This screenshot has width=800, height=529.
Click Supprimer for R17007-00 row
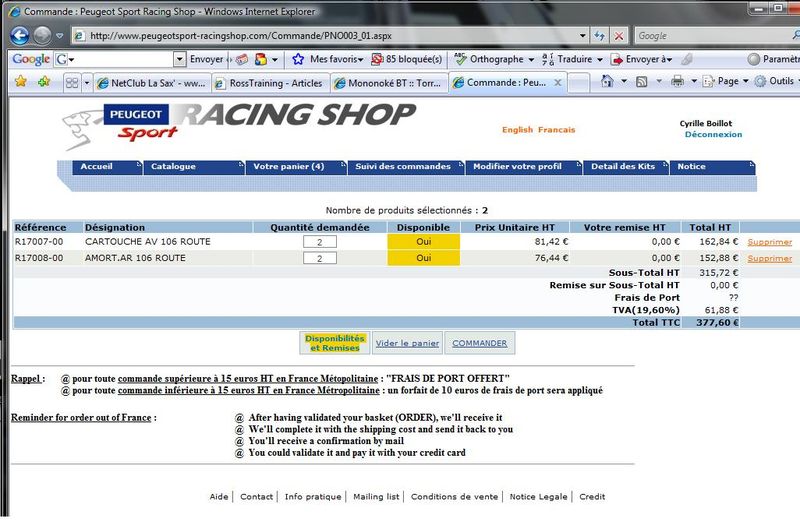[769, 242]
